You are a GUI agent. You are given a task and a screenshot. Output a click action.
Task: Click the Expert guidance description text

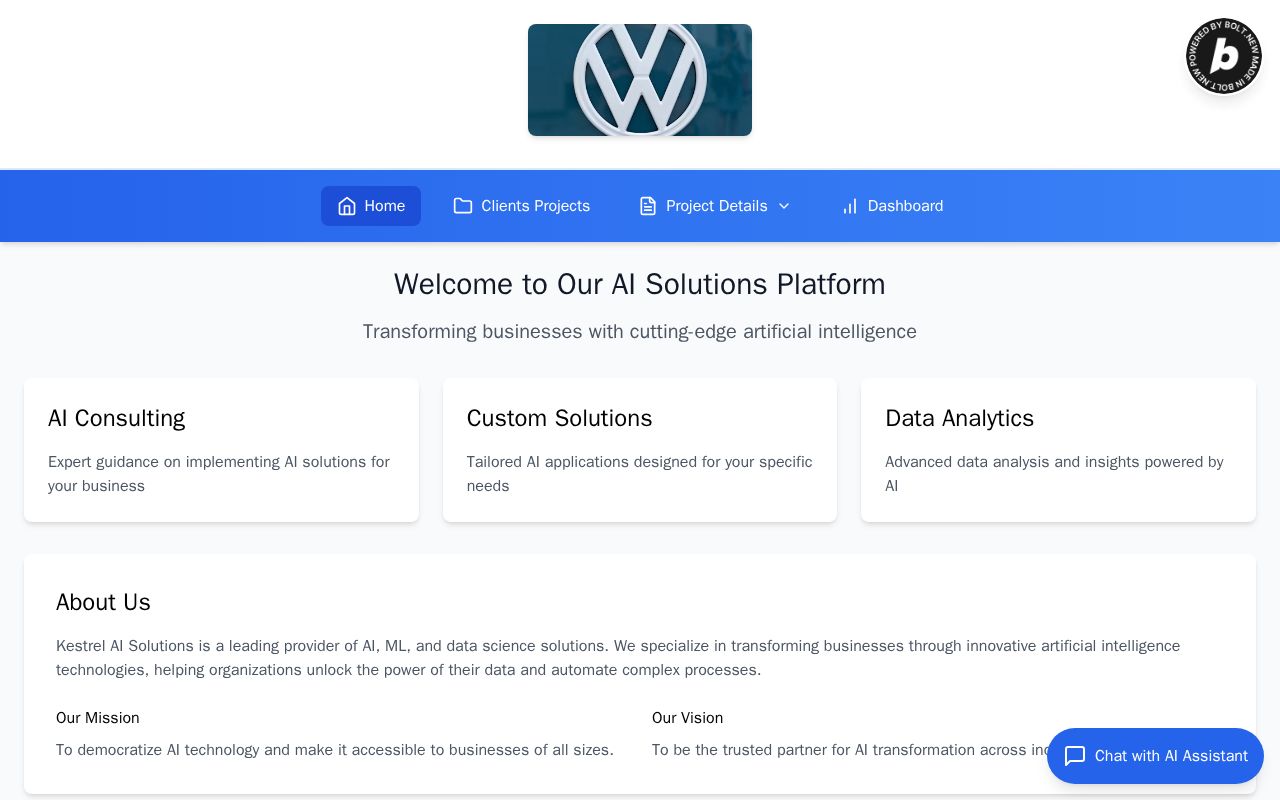[x=219, y=474]
